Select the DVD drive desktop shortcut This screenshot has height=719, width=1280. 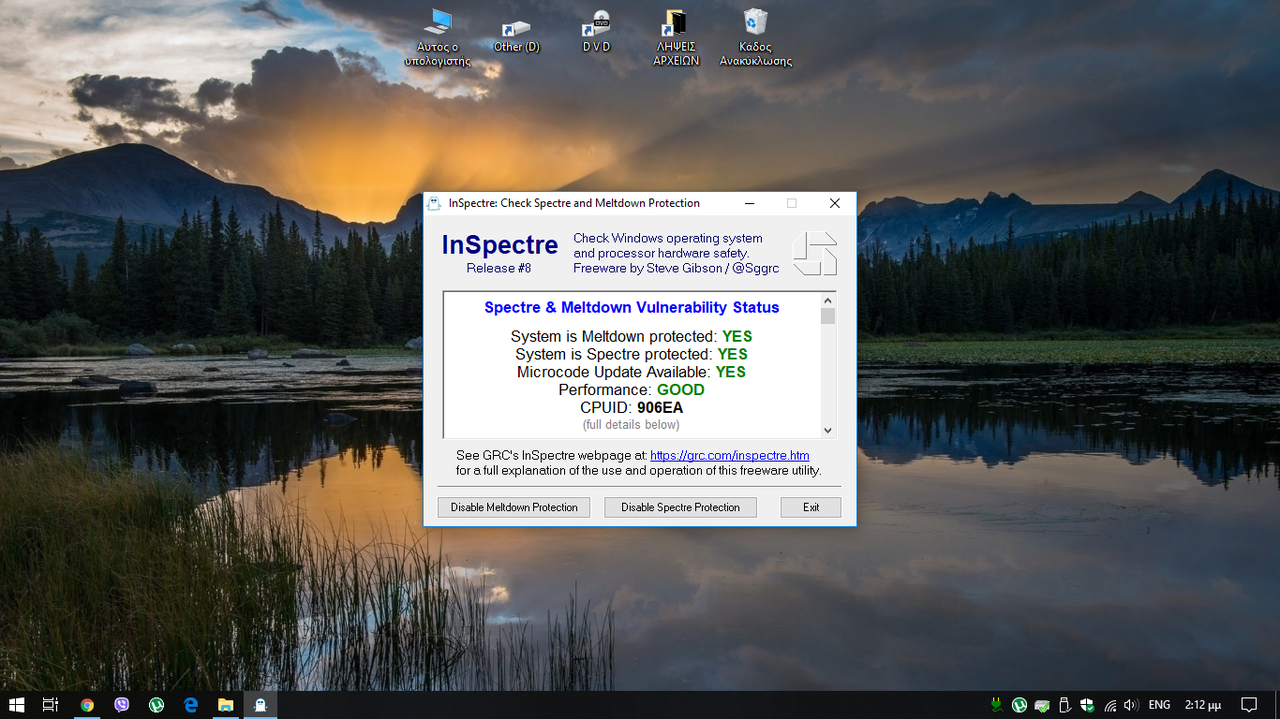click(x=596, y=31)
